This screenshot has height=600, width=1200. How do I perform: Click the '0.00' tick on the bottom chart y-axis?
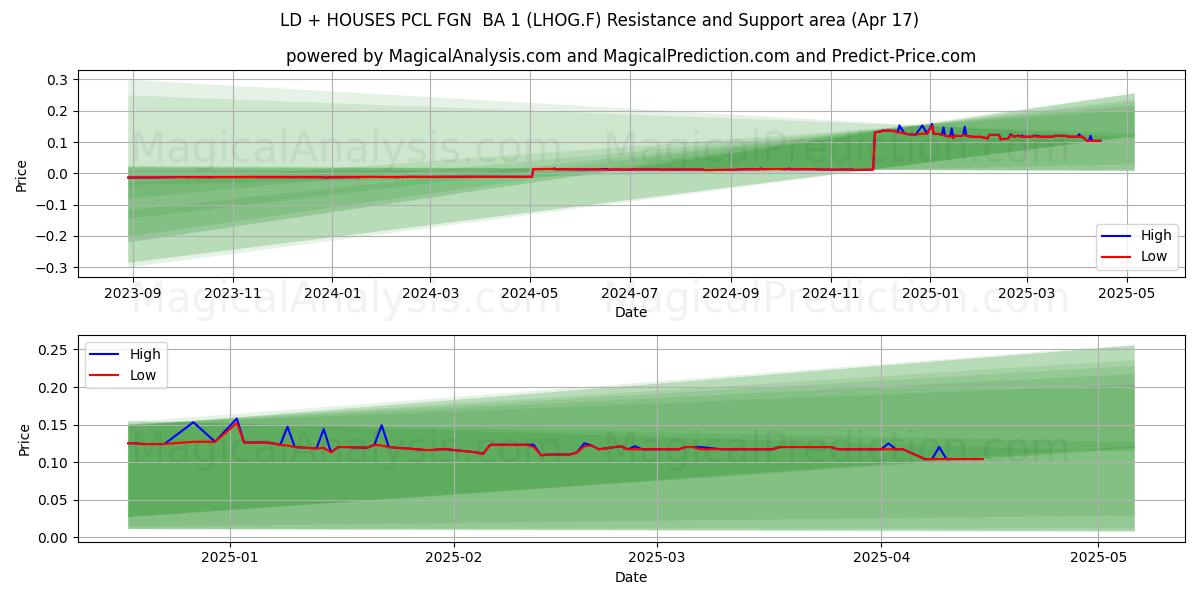pyautogui.click(x=54, y=538)
